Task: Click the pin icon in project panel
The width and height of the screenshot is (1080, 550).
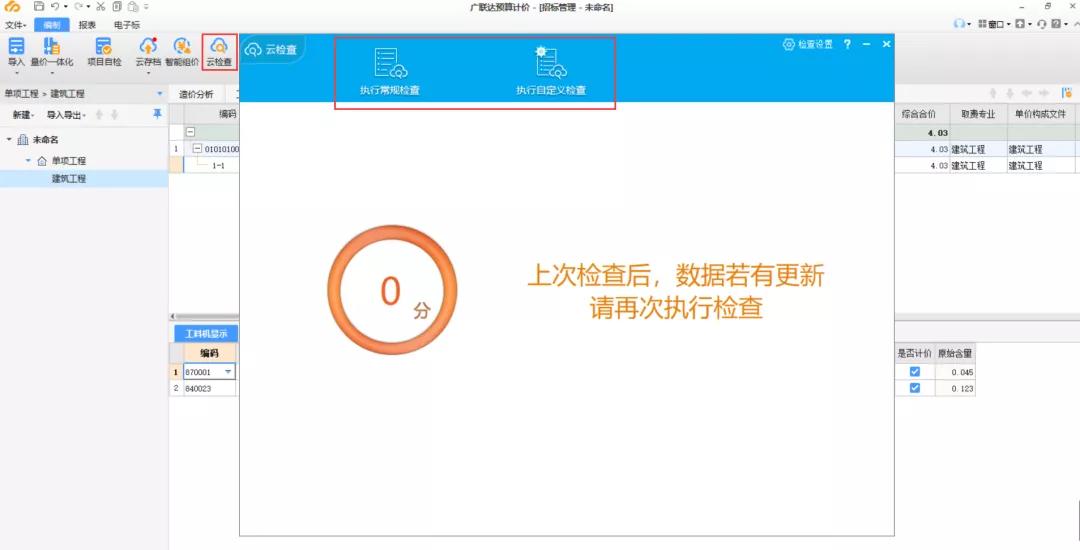Action: click(x=157, y=114)
